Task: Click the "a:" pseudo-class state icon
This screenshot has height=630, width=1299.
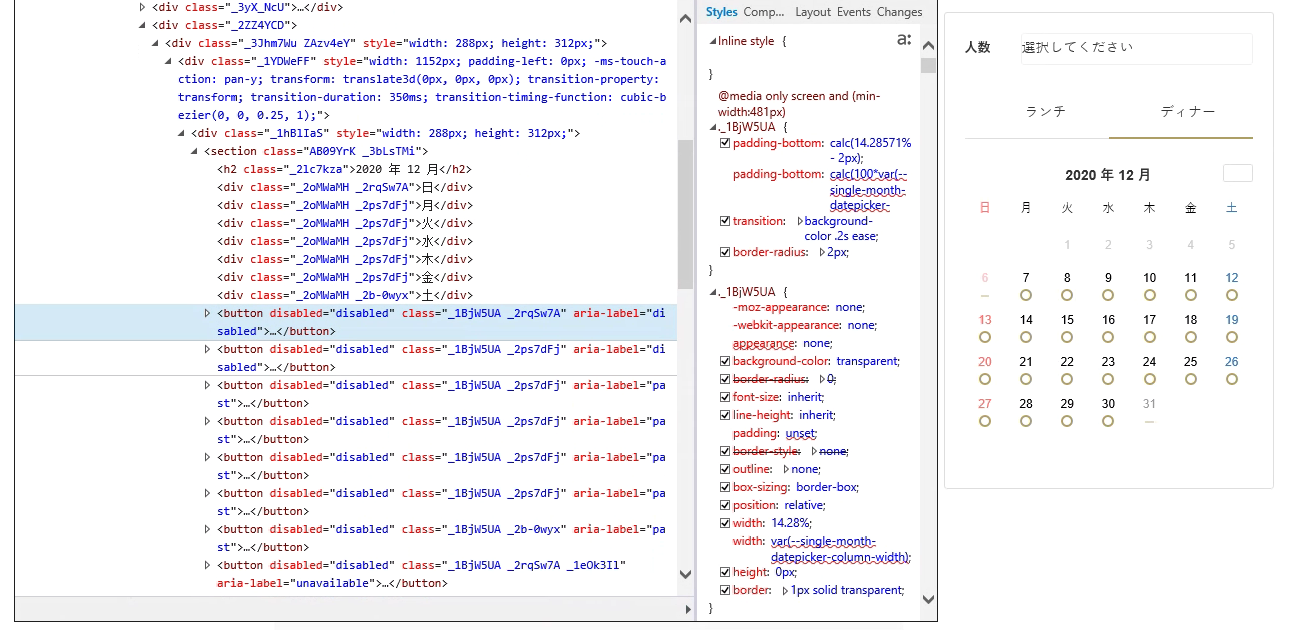Action: pyautogui.click(x=904, y=39)
